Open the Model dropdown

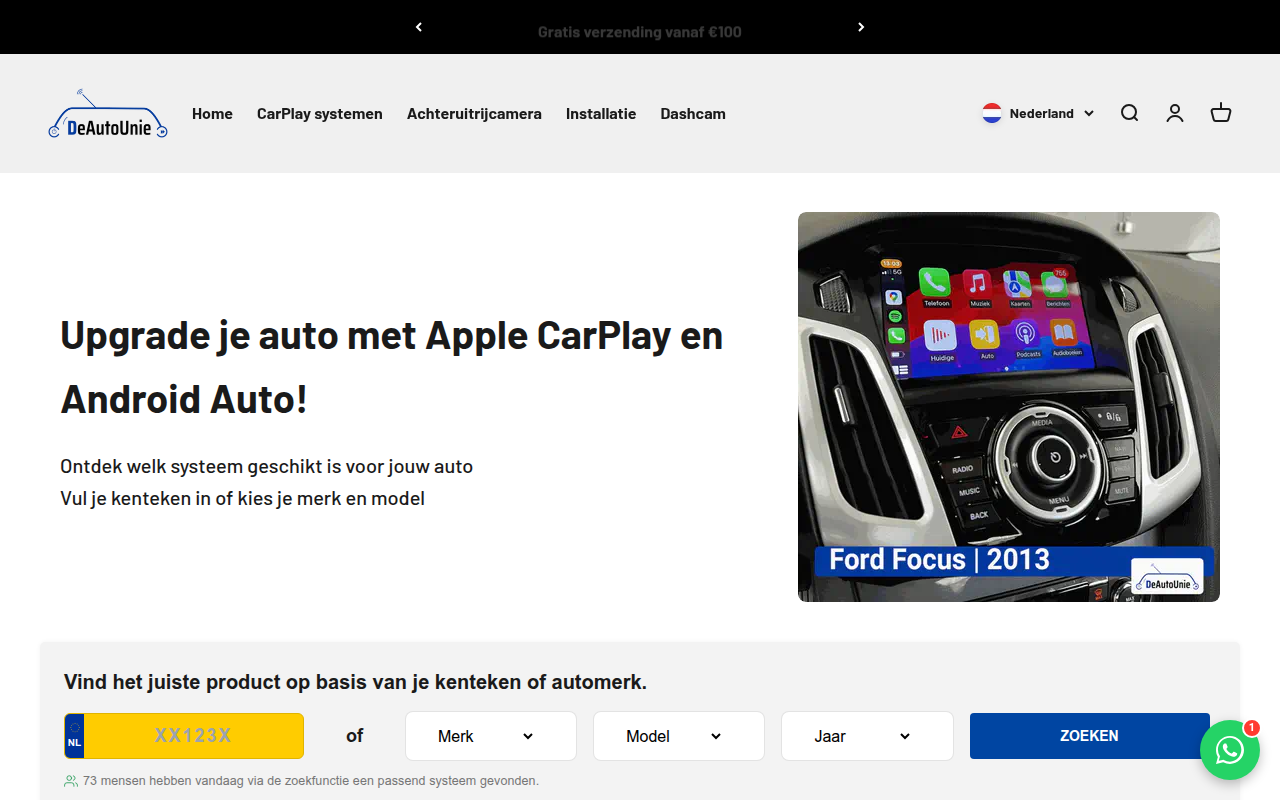(679, 736)
